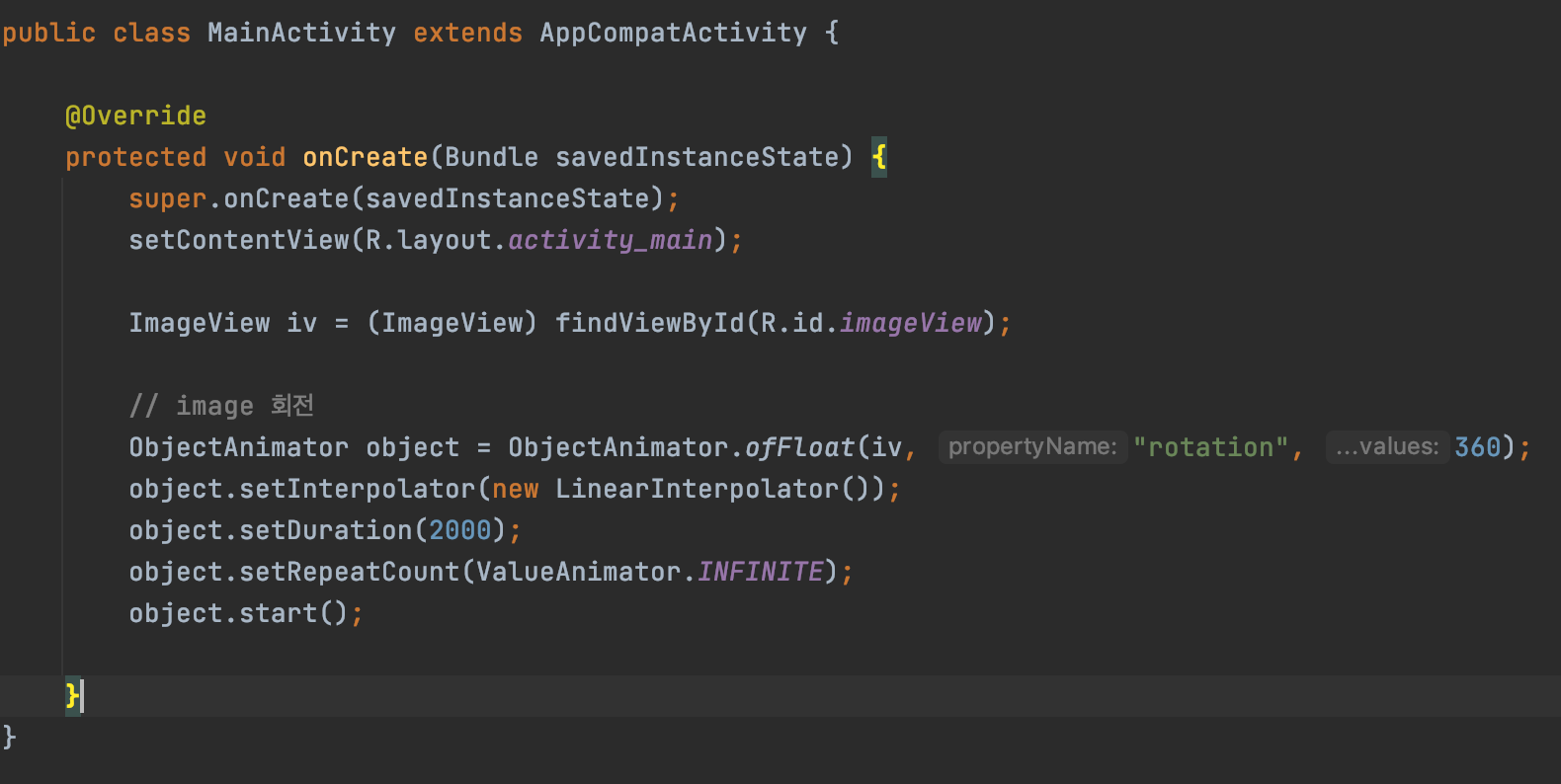This screenshot has height=784, width=1561.
Task: Click the highlighted closing brace near the caret
Action: coord(72,696)
